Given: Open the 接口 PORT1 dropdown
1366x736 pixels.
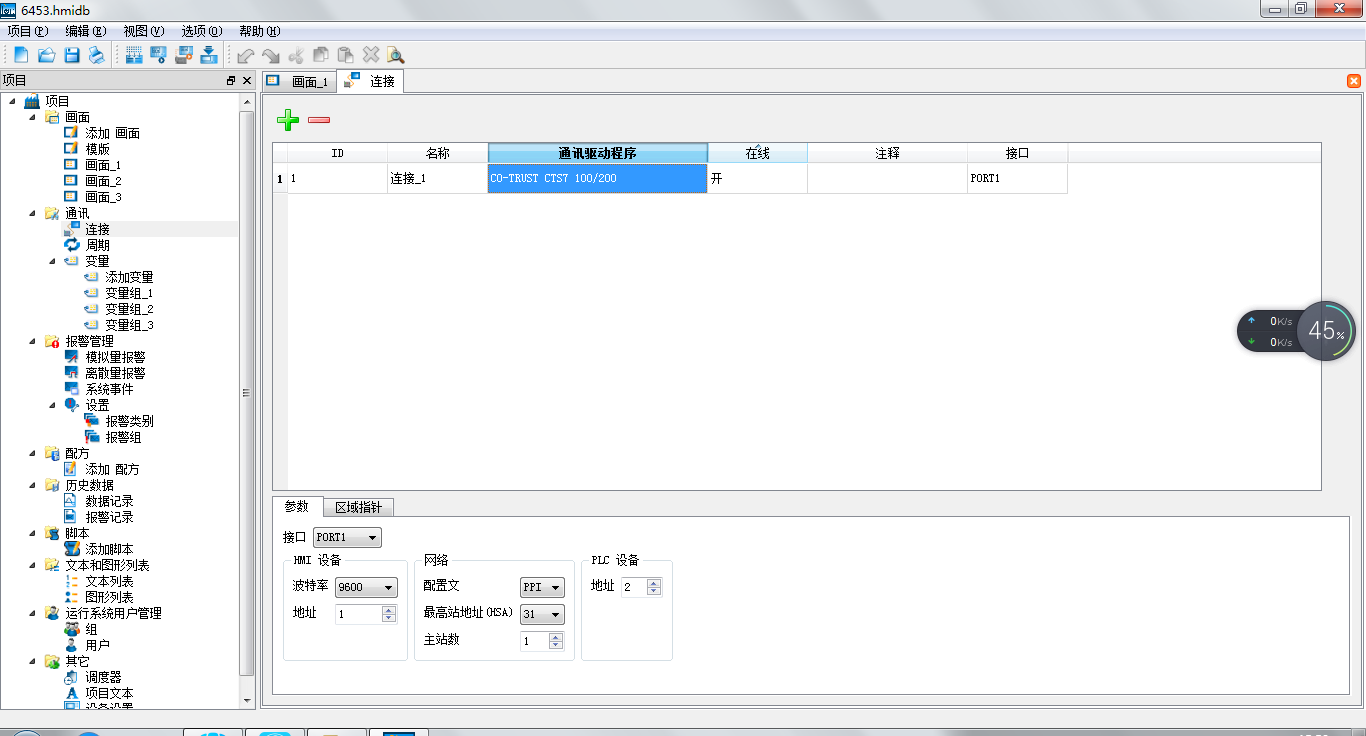Looking at the screenshot, I should [347, 538].
